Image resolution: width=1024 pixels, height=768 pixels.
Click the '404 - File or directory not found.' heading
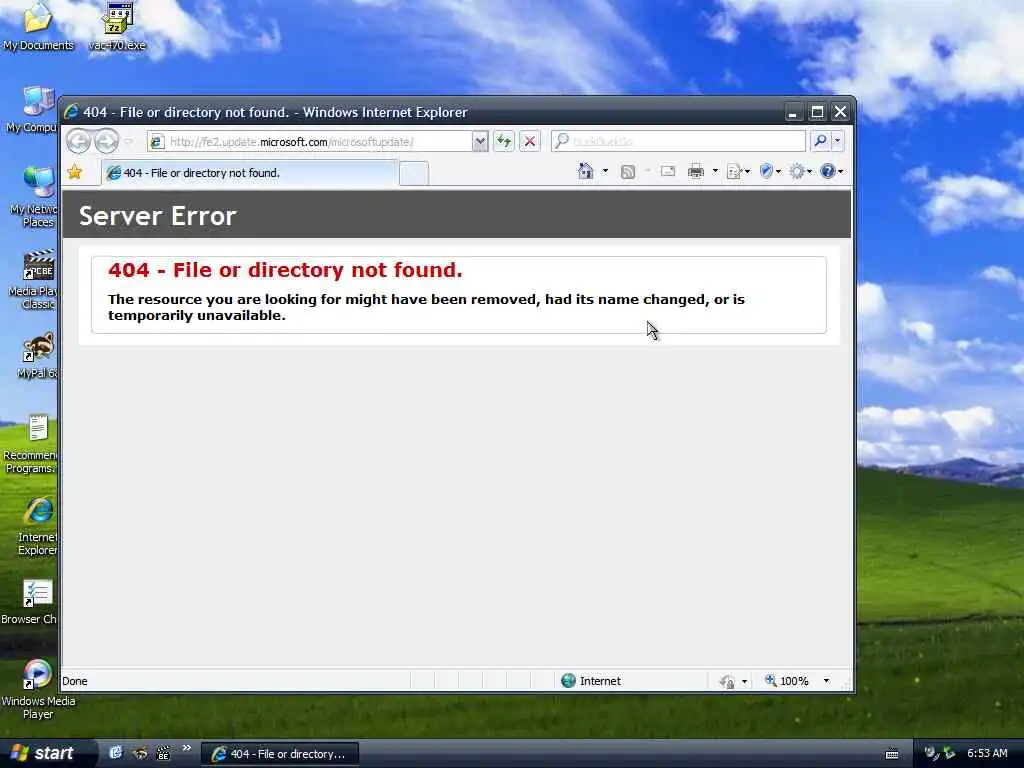pyautogui.click(x=285, y=270)
